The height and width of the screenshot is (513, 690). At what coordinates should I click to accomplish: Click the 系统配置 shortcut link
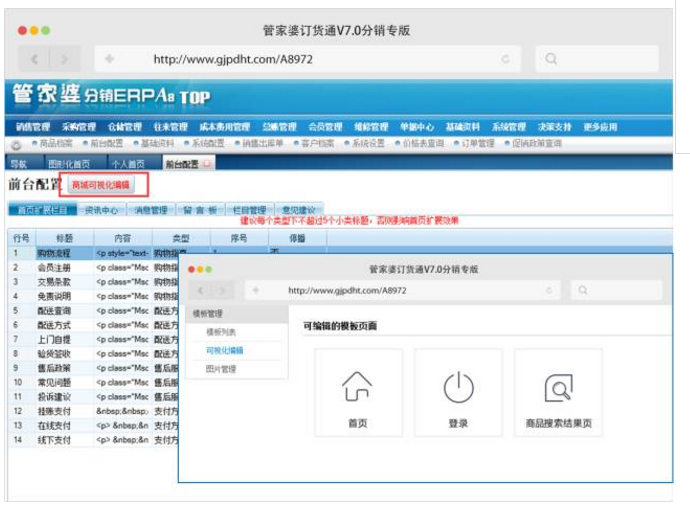tap(208, 143)
